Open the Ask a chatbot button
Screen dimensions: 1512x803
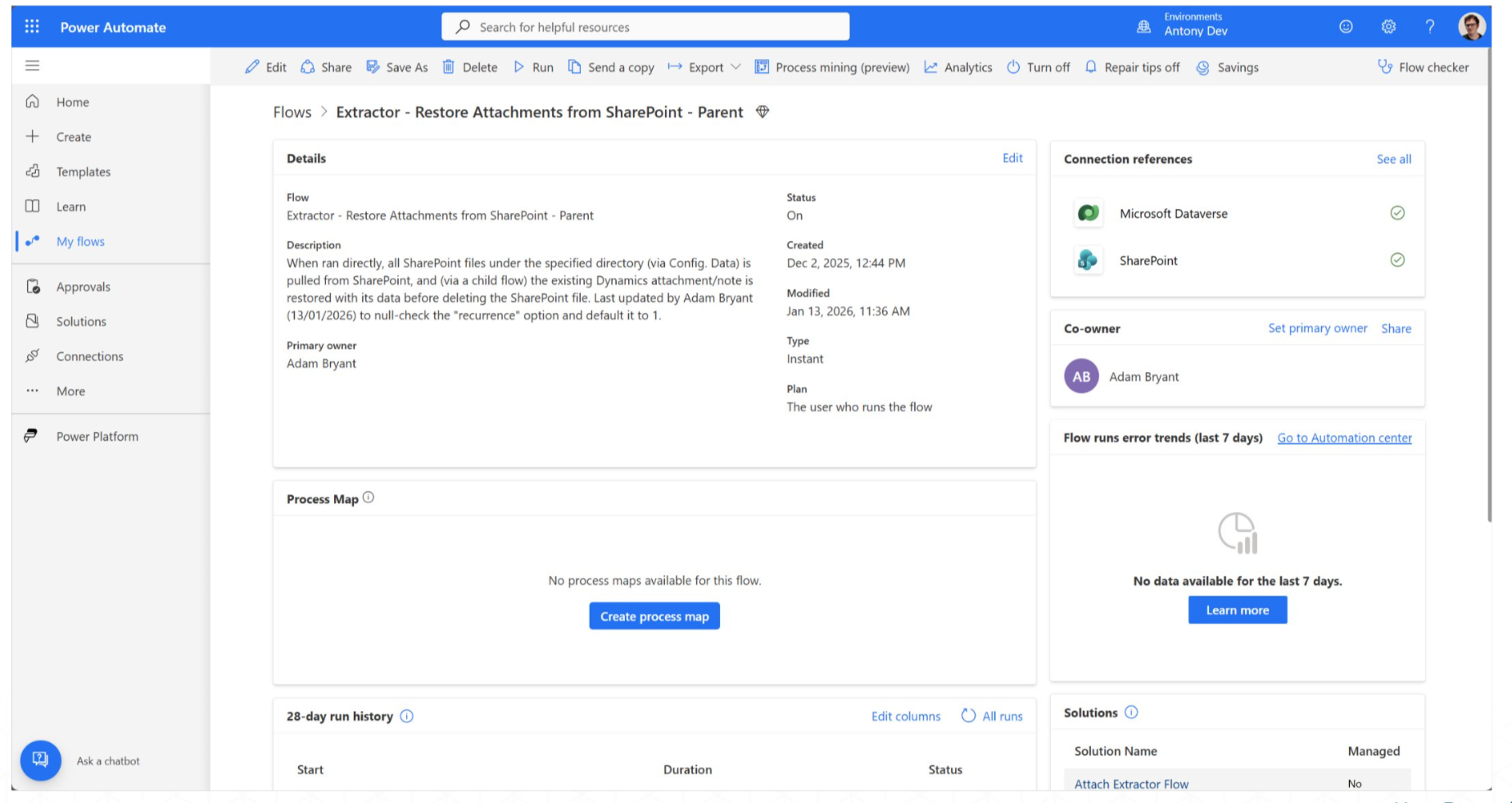point(41,760)
